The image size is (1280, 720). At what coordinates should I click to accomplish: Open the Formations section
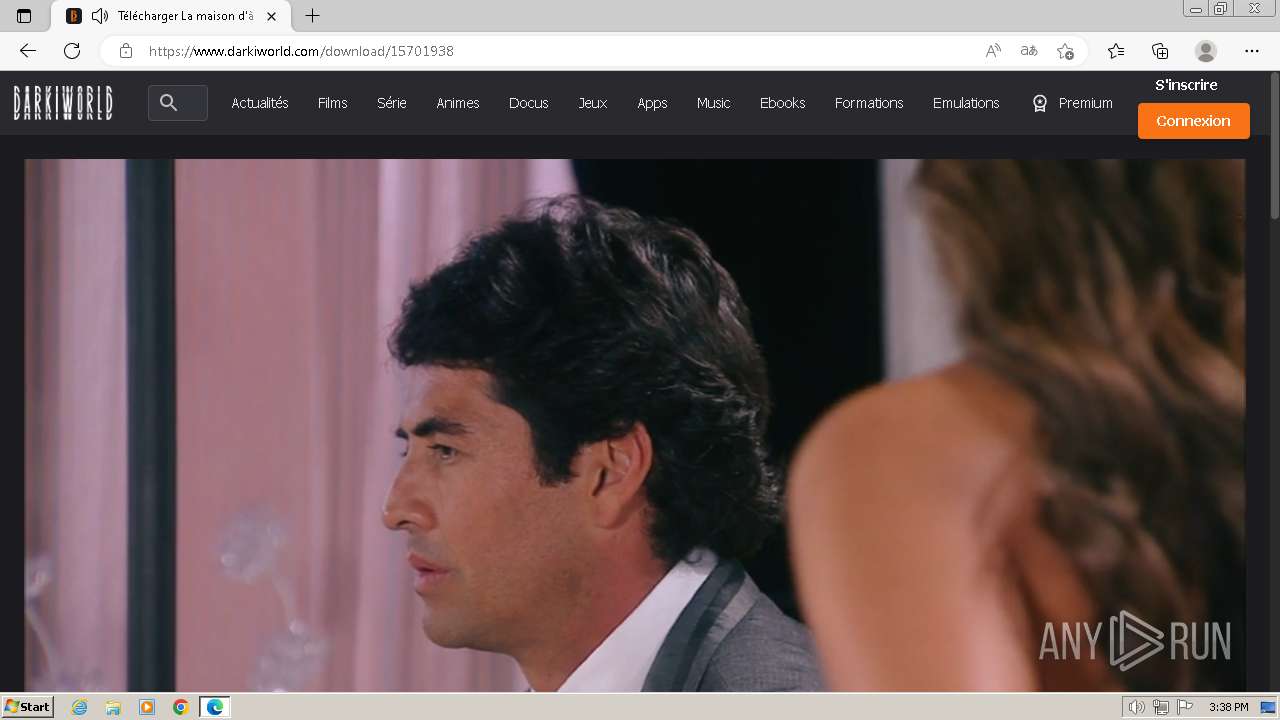coord(869,103)
